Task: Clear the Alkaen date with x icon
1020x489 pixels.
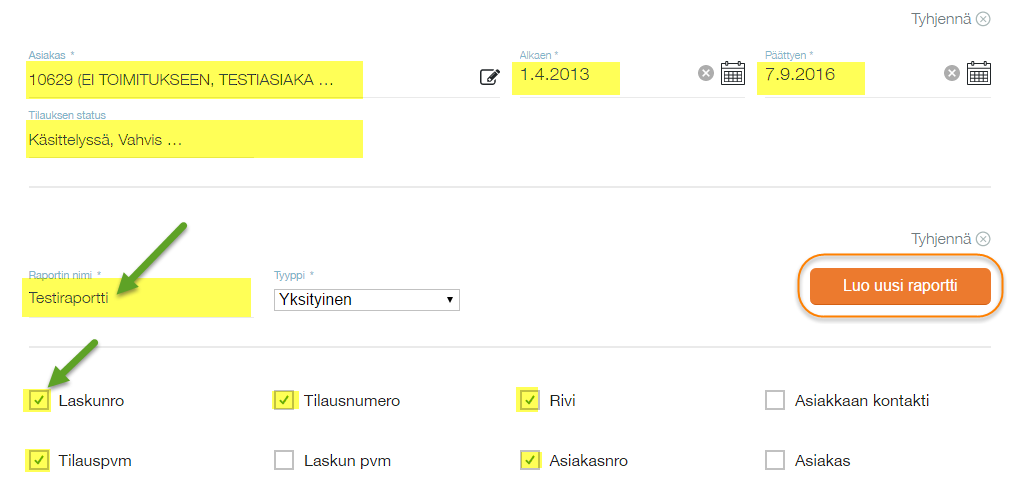Action: click(x=706, y=73)
